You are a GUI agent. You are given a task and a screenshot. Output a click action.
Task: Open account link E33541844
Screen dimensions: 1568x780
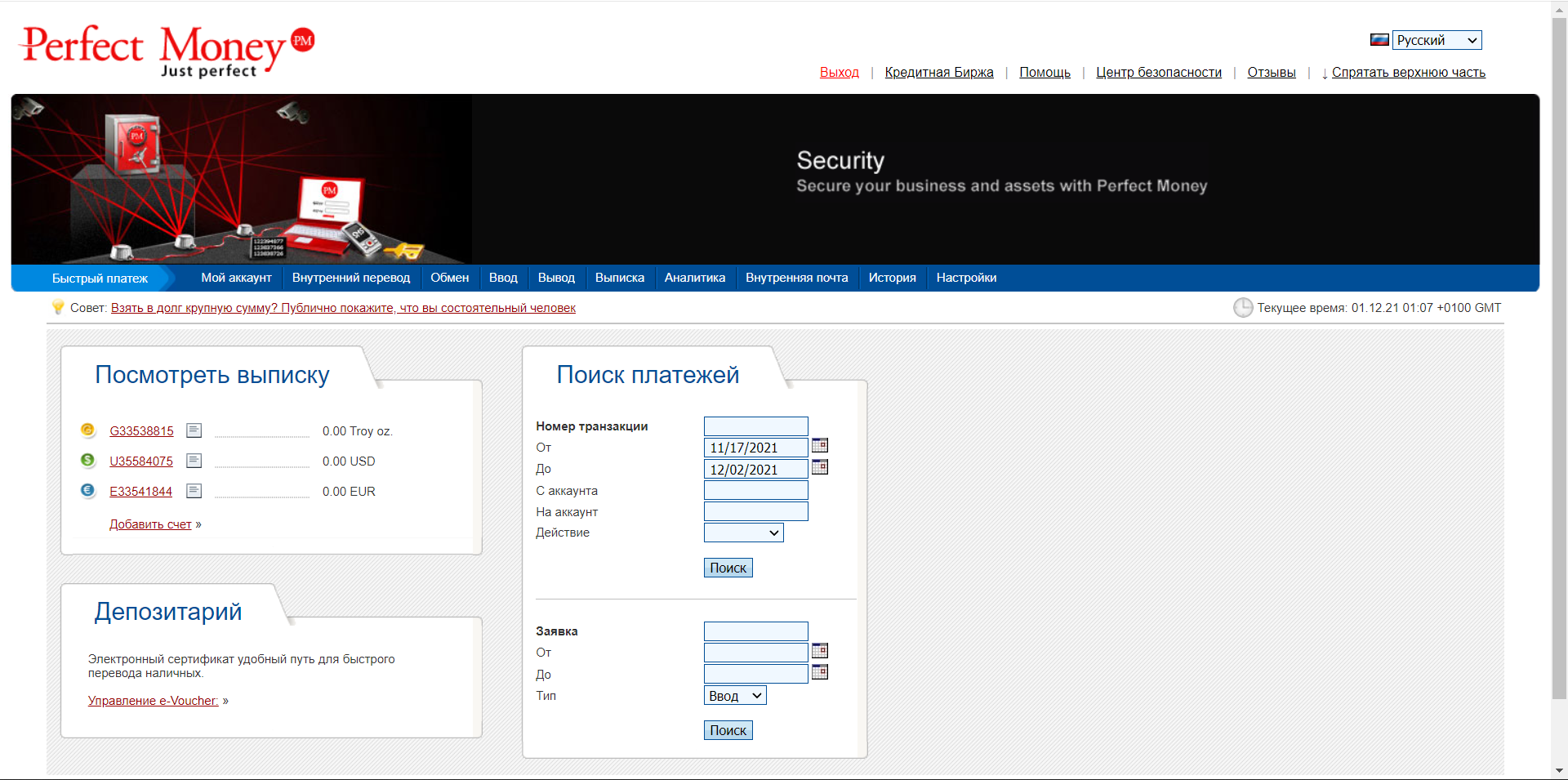pyautogui.click(x=141, y=492)
